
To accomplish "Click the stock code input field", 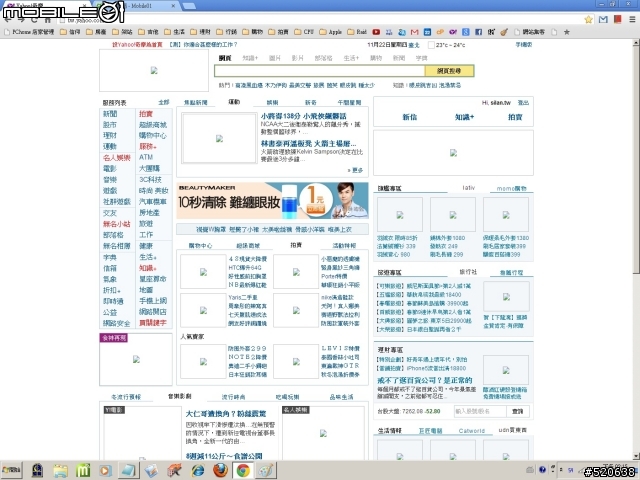I will 480,411.
